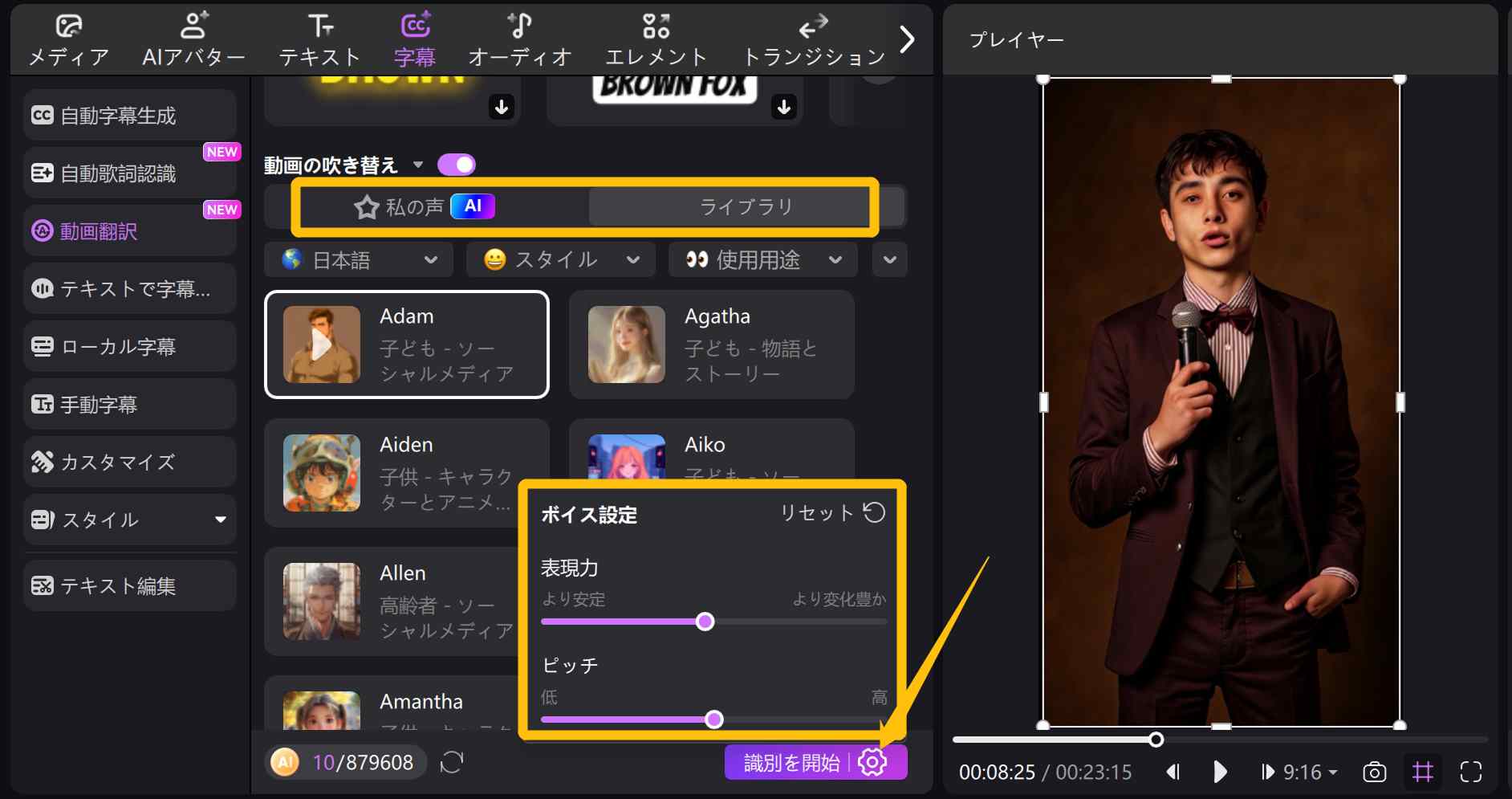The height and width of the screenshot is (799, 1512).
Task: Enter fullscreen preview mode
Action: click(x=1473, y=772)
